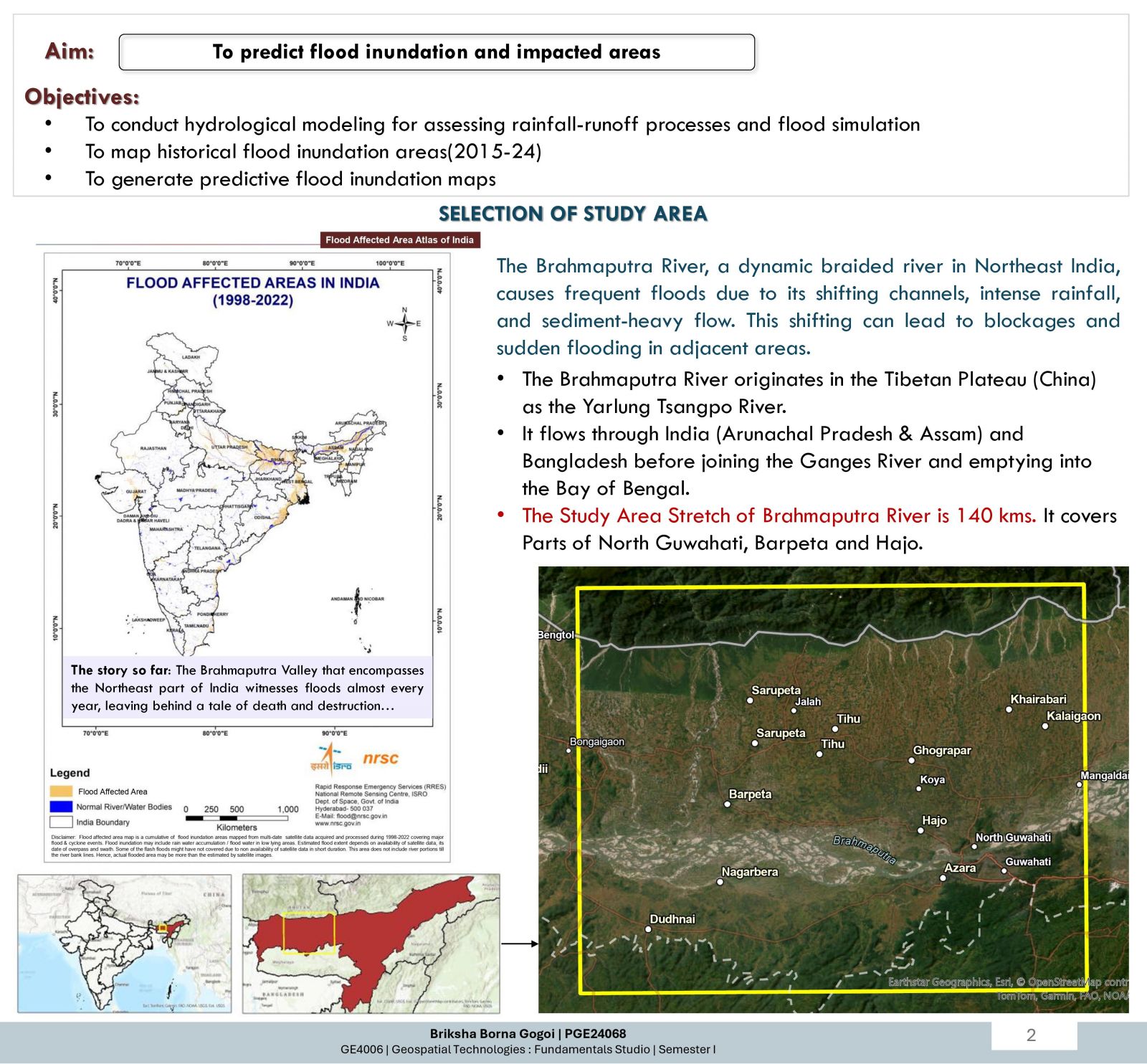Click the 'North Guwahati' place label

click(1013, 837)
